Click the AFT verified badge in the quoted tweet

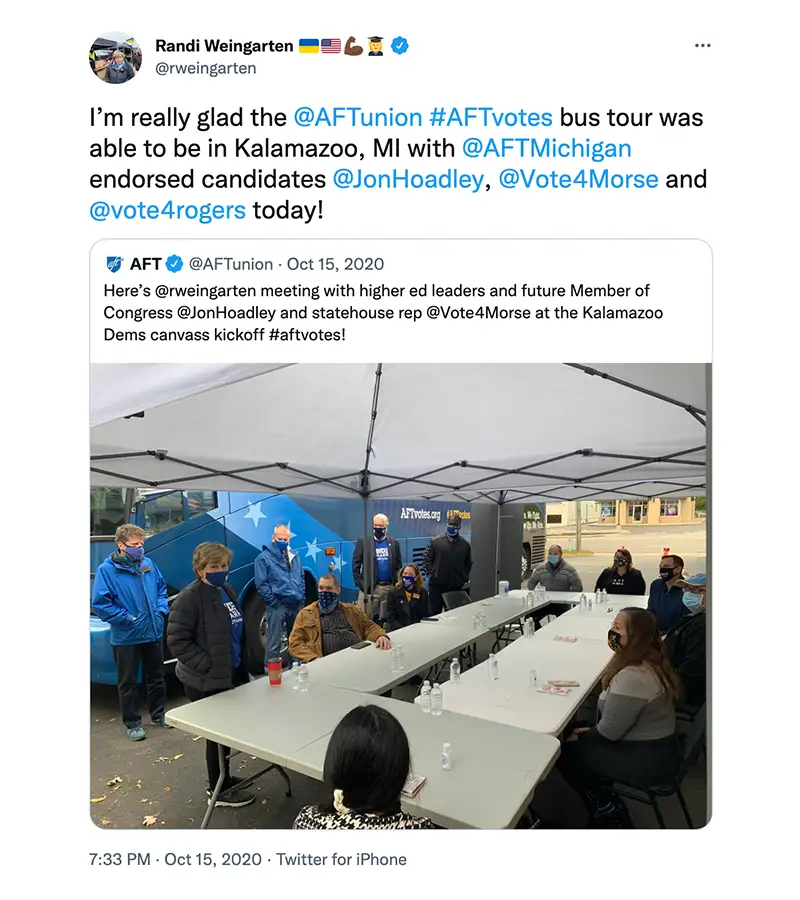[x=174, y=264]
